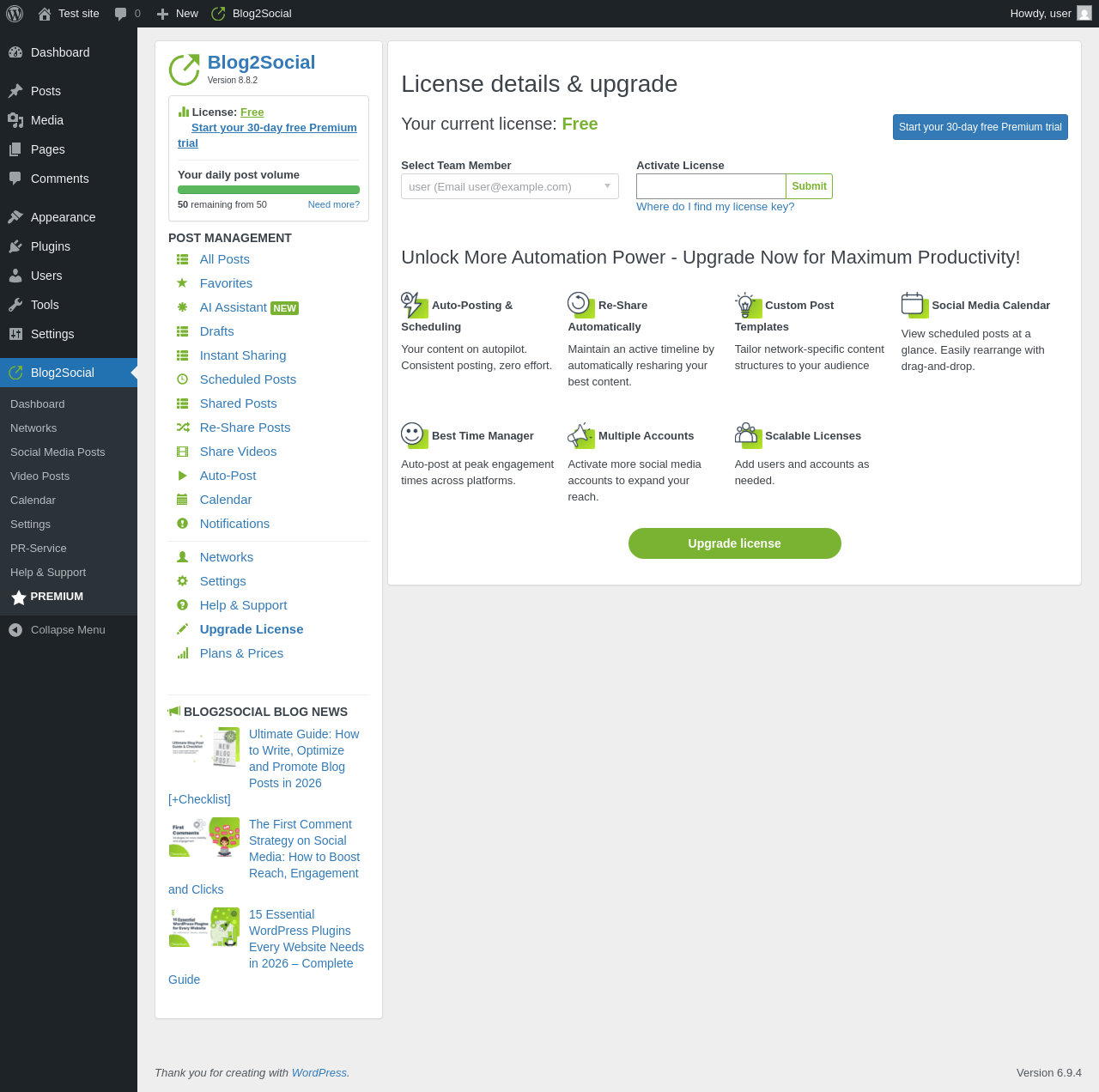Click the Help & Support question icon

tap(182, 605)
